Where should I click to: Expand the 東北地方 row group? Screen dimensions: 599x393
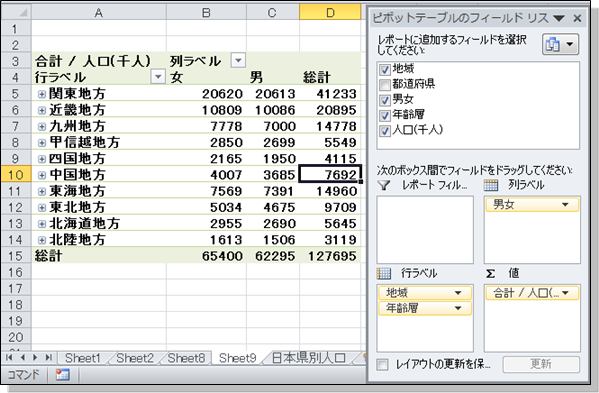pyautogui.click(x=42, y=208)
